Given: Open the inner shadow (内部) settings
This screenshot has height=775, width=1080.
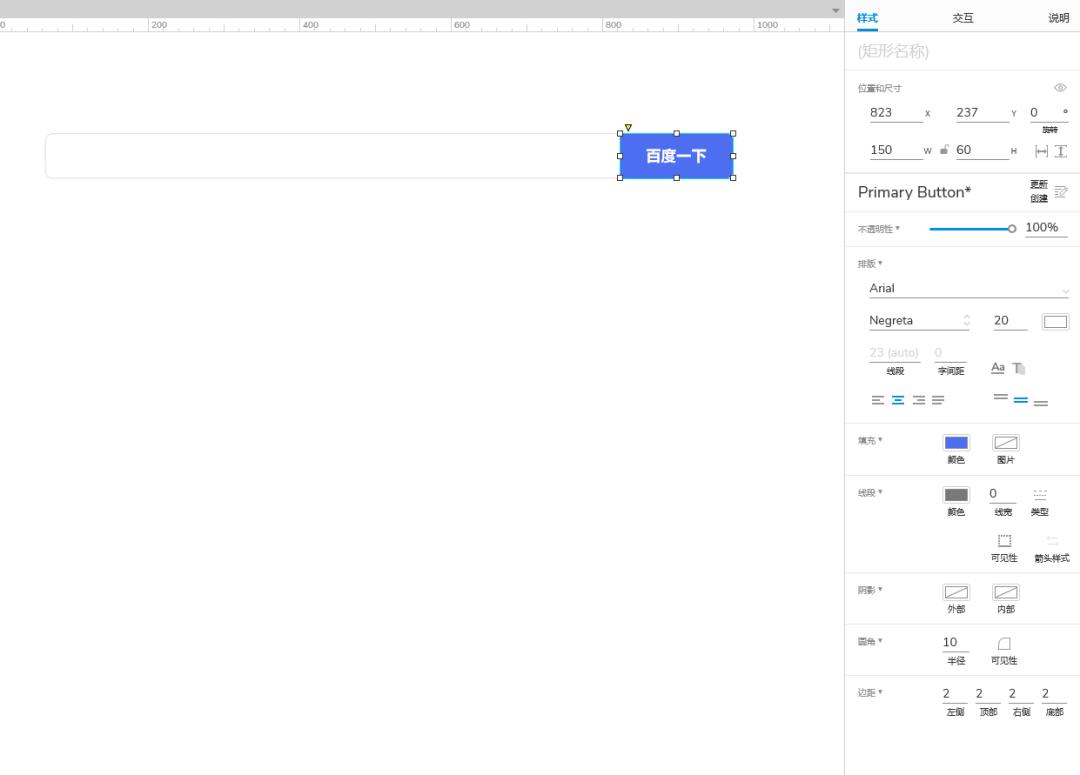Looking at the screenshot, I should pyautogui.click(x=1006, y=592).
